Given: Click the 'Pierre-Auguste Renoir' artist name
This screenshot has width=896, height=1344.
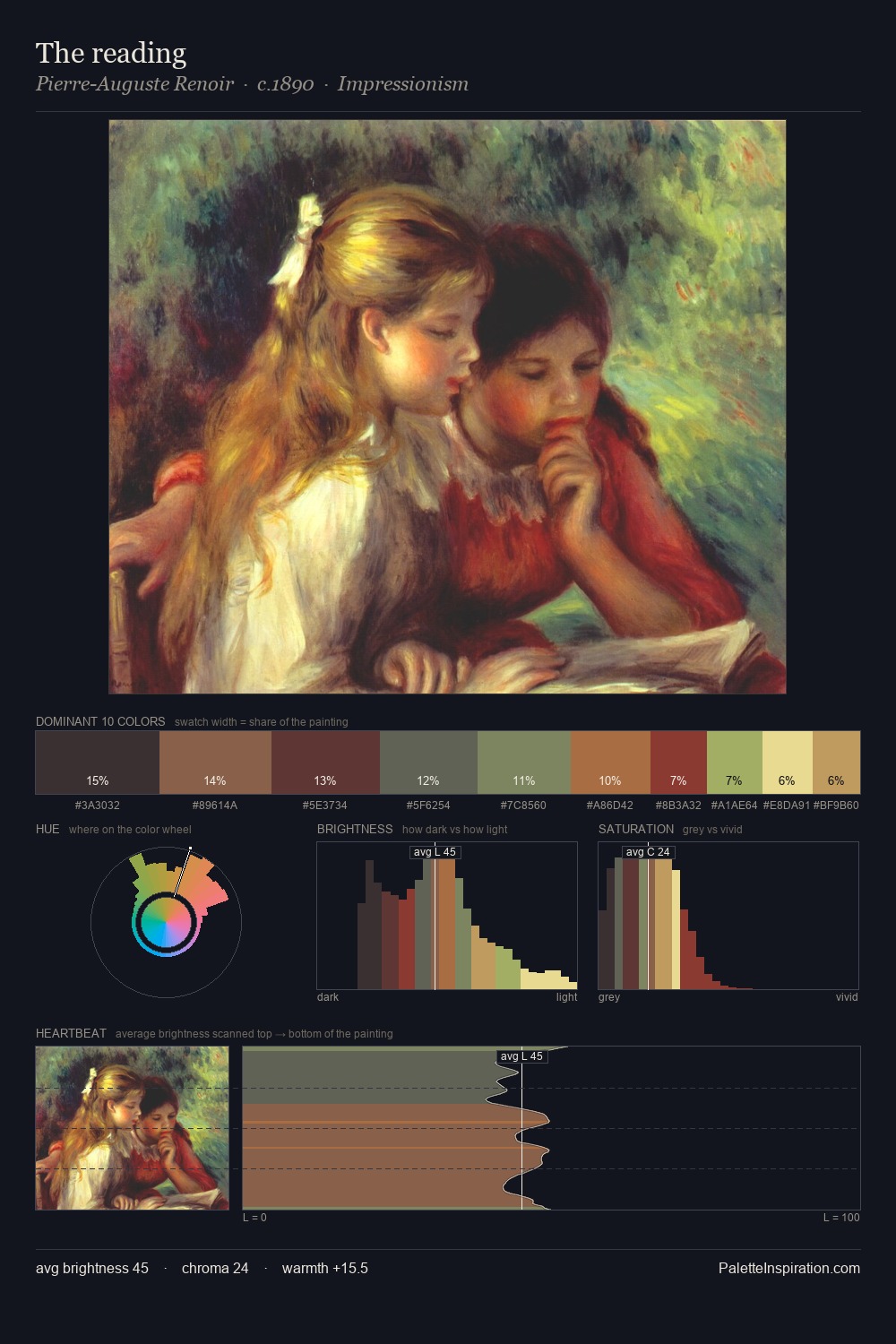Looking at the screenshot, I should [134, 84].
